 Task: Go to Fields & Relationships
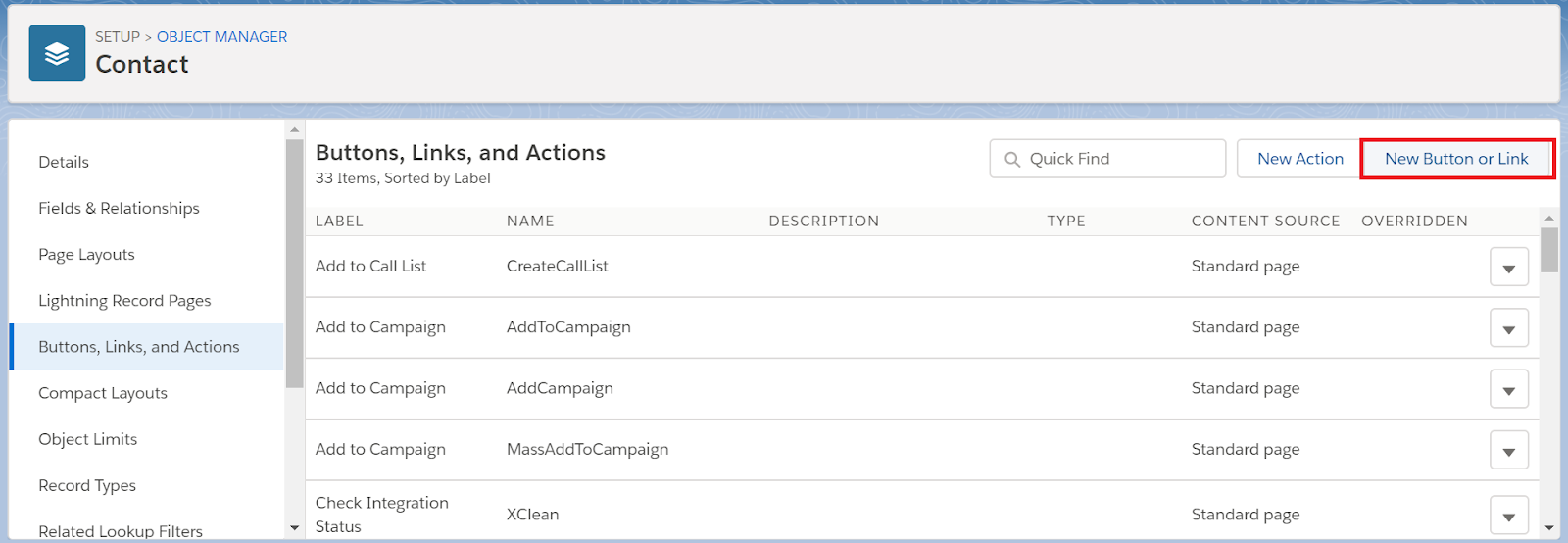pyautogui.click(x=119, y=208)
